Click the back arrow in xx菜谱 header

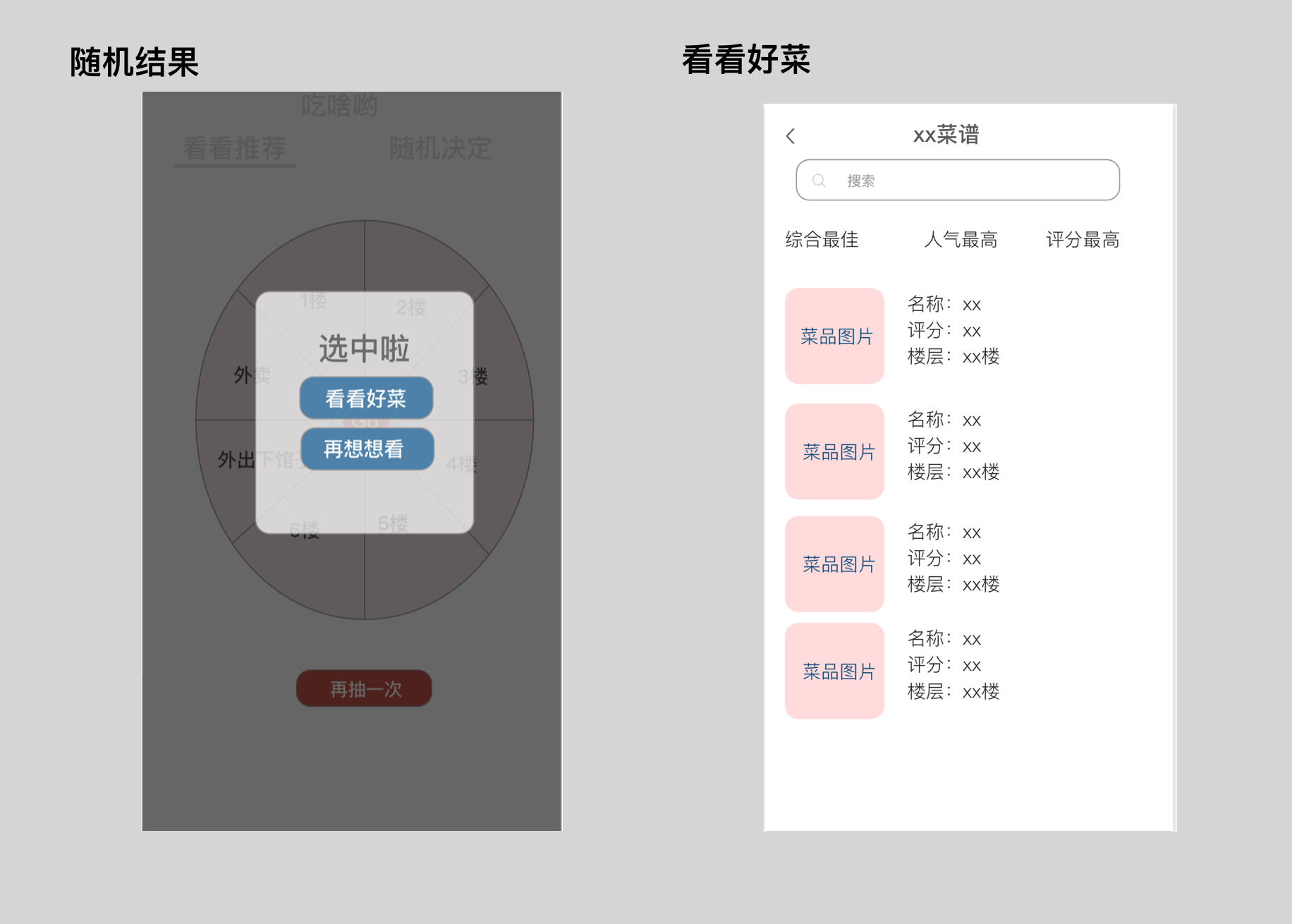(791, 136)
